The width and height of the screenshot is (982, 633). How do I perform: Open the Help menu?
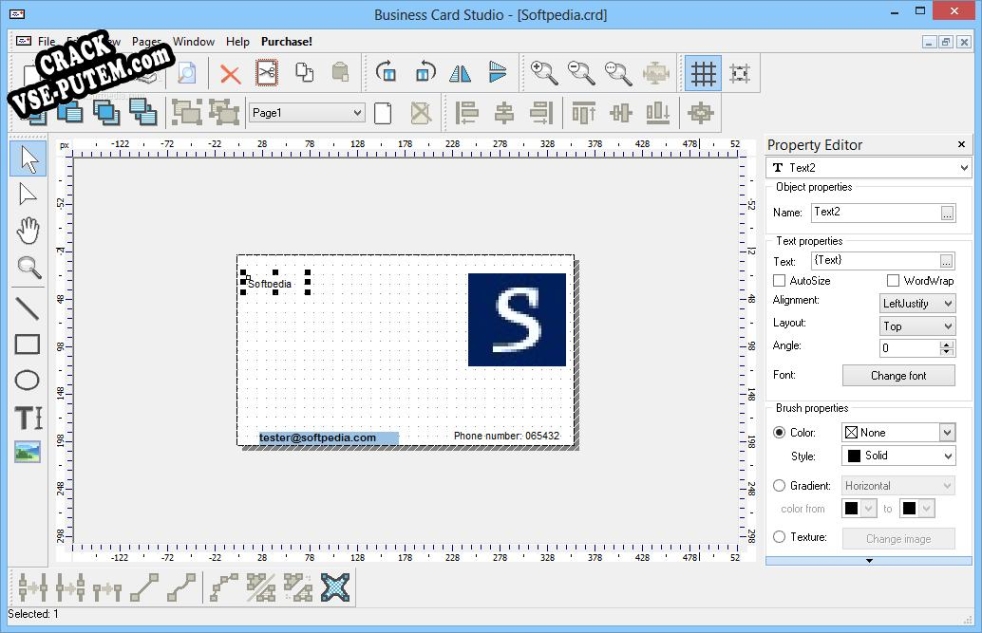coord(237,41)
